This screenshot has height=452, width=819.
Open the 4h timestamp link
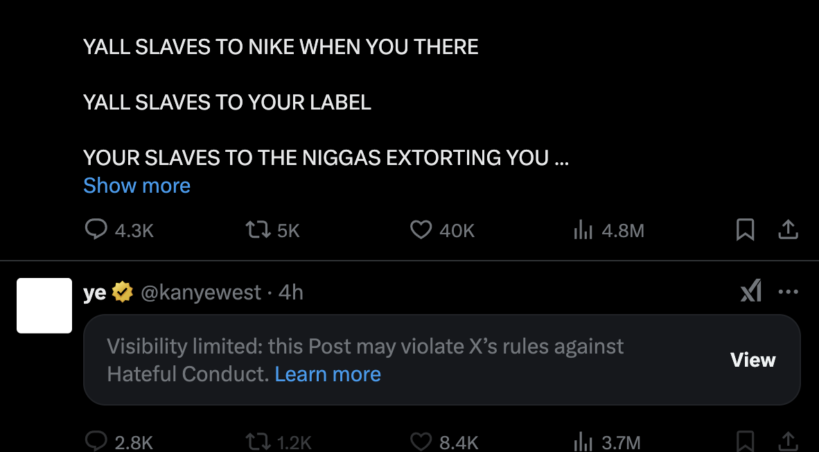(x=291, y=292)
